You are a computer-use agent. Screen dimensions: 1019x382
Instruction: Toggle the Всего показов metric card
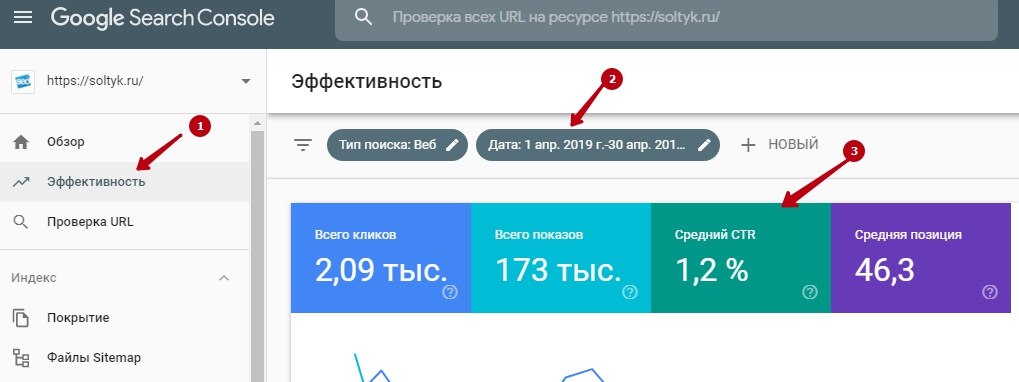561,258
